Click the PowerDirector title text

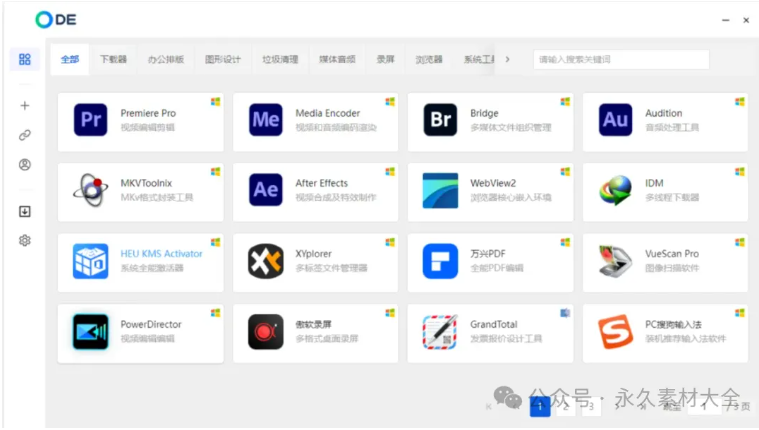151,324
